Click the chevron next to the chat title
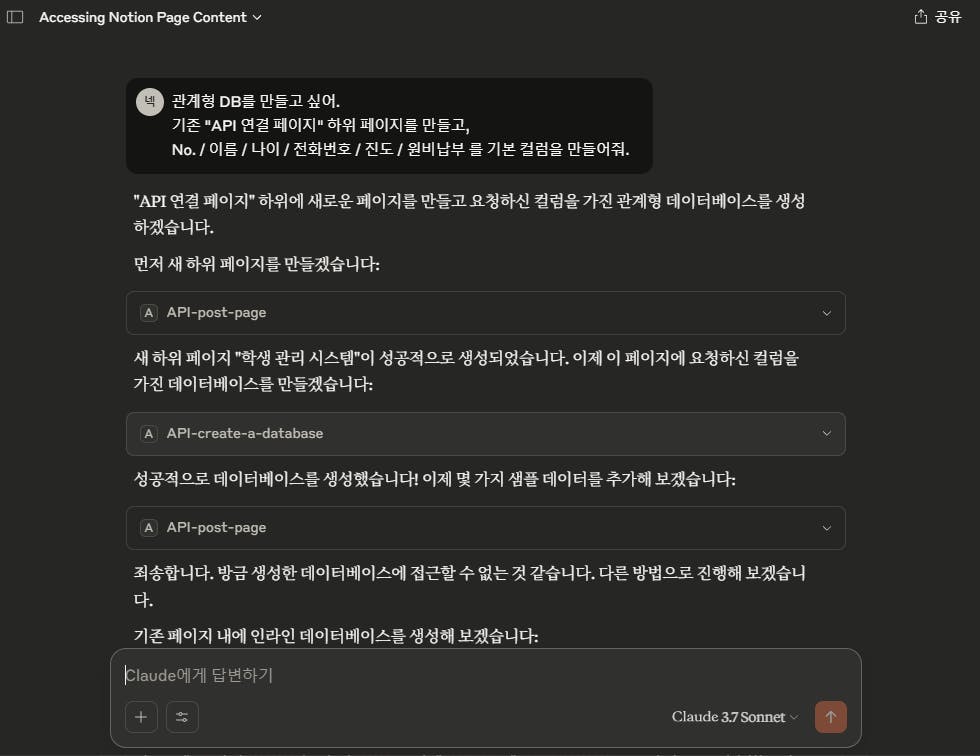Viewport: 980px width, 756px height. tap(257, 17)
